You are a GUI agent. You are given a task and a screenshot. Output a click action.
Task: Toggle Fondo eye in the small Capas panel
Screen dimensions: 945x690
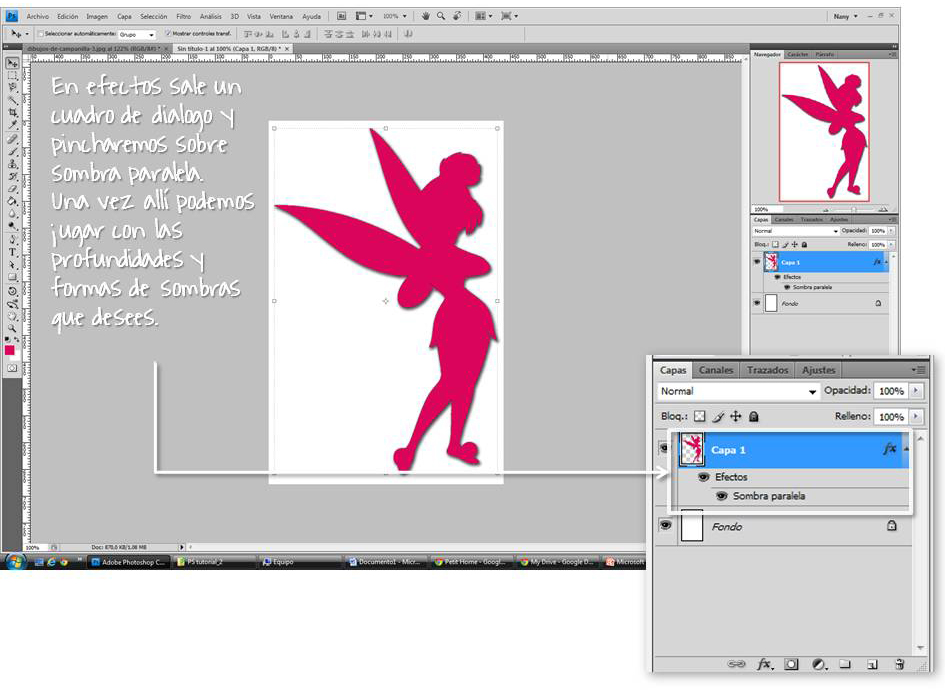click(757, 303)
